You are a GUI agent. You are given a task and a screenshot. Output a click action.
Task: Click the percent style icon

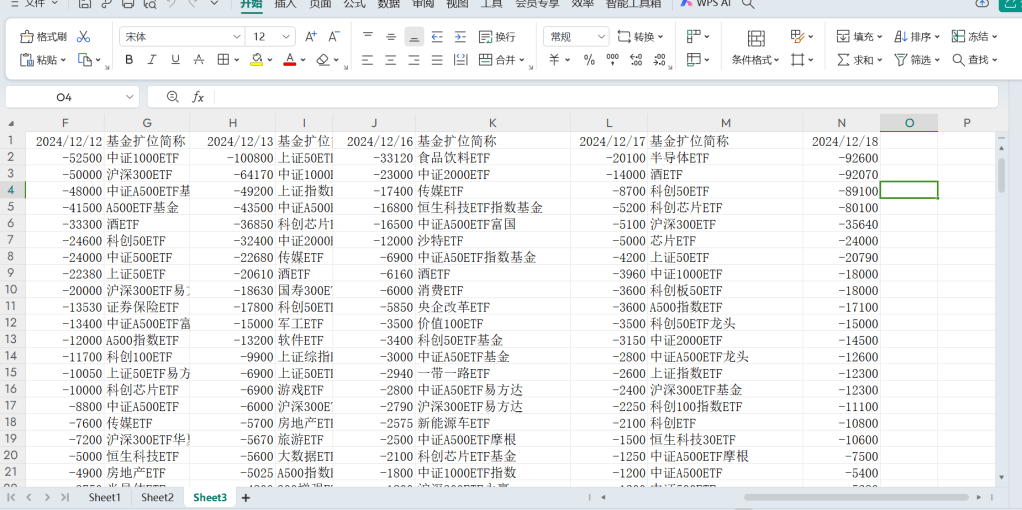click(588, 60)
